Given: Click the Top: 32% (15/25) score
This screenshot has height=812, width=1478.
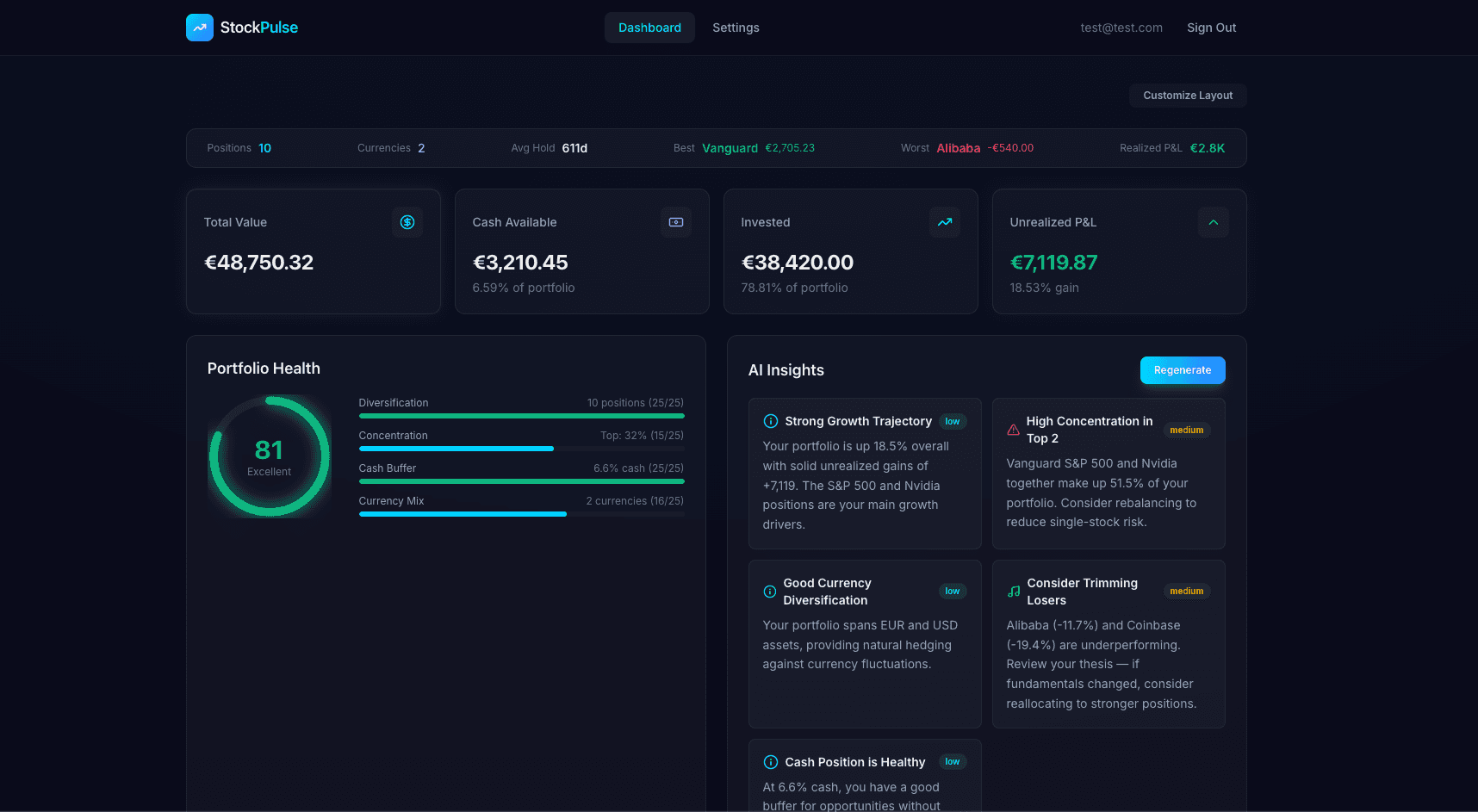Looking at the screenshot, I should (642, 436).
